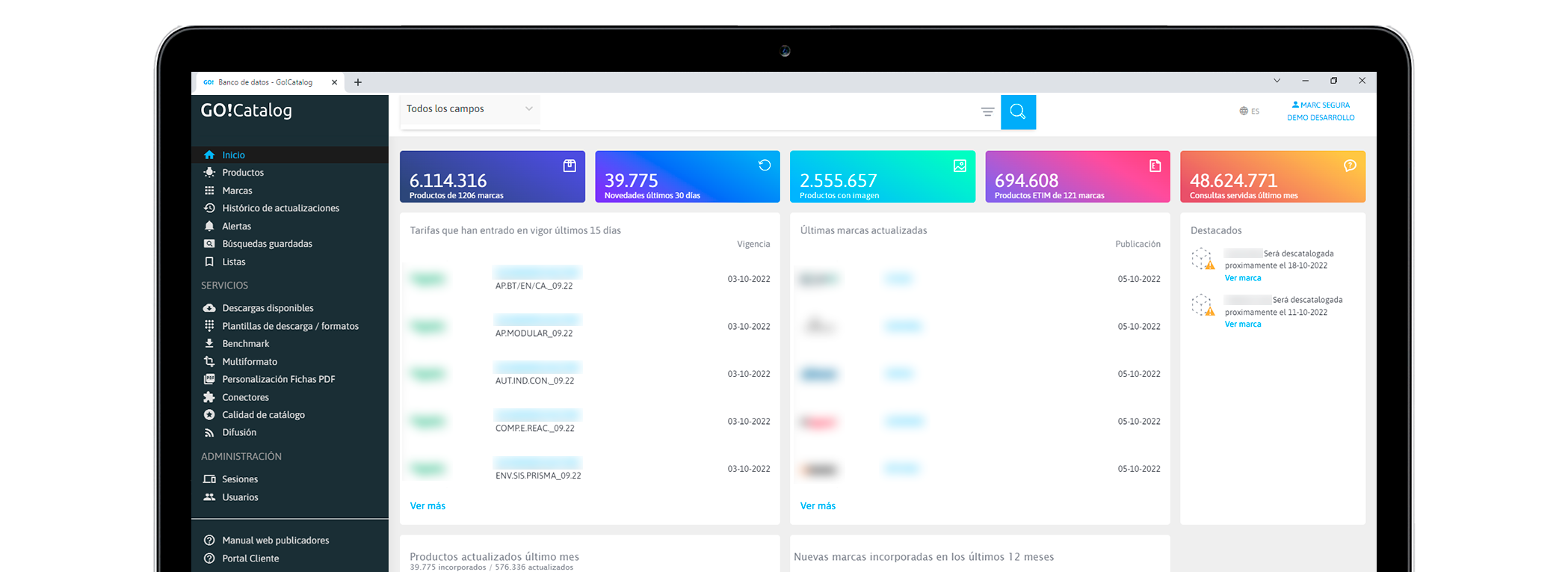Click the icon on 6.114.316 products card
Screen dimensions: 1568x572
570,166
